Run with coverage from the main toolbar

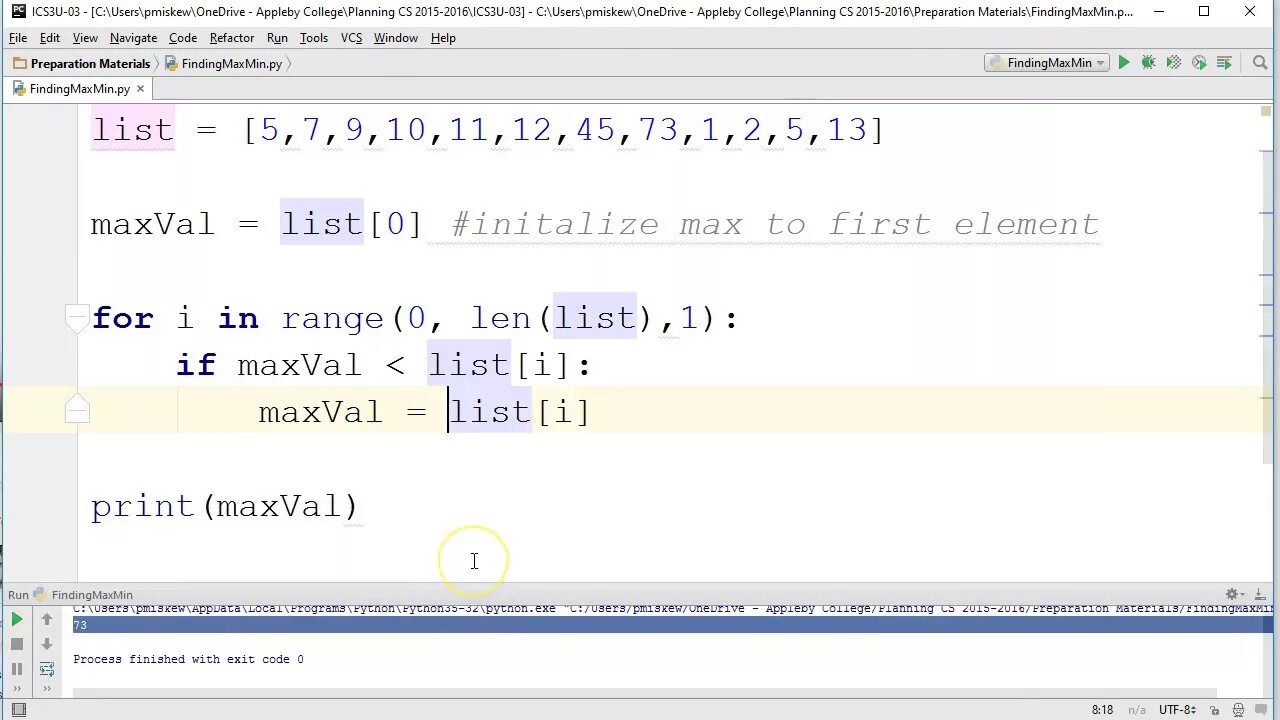pyautogui.click(x=1174, y=63)
